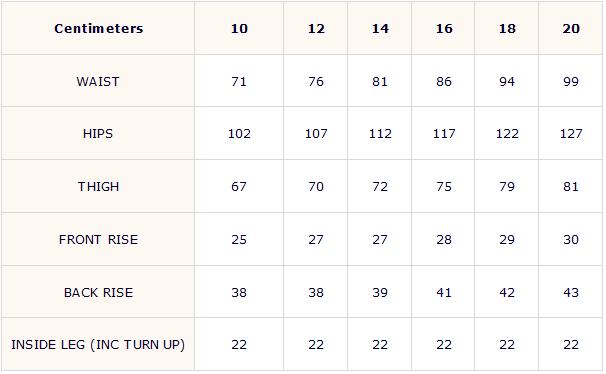Click thigh value 75 for size 16

coord(444,187)
